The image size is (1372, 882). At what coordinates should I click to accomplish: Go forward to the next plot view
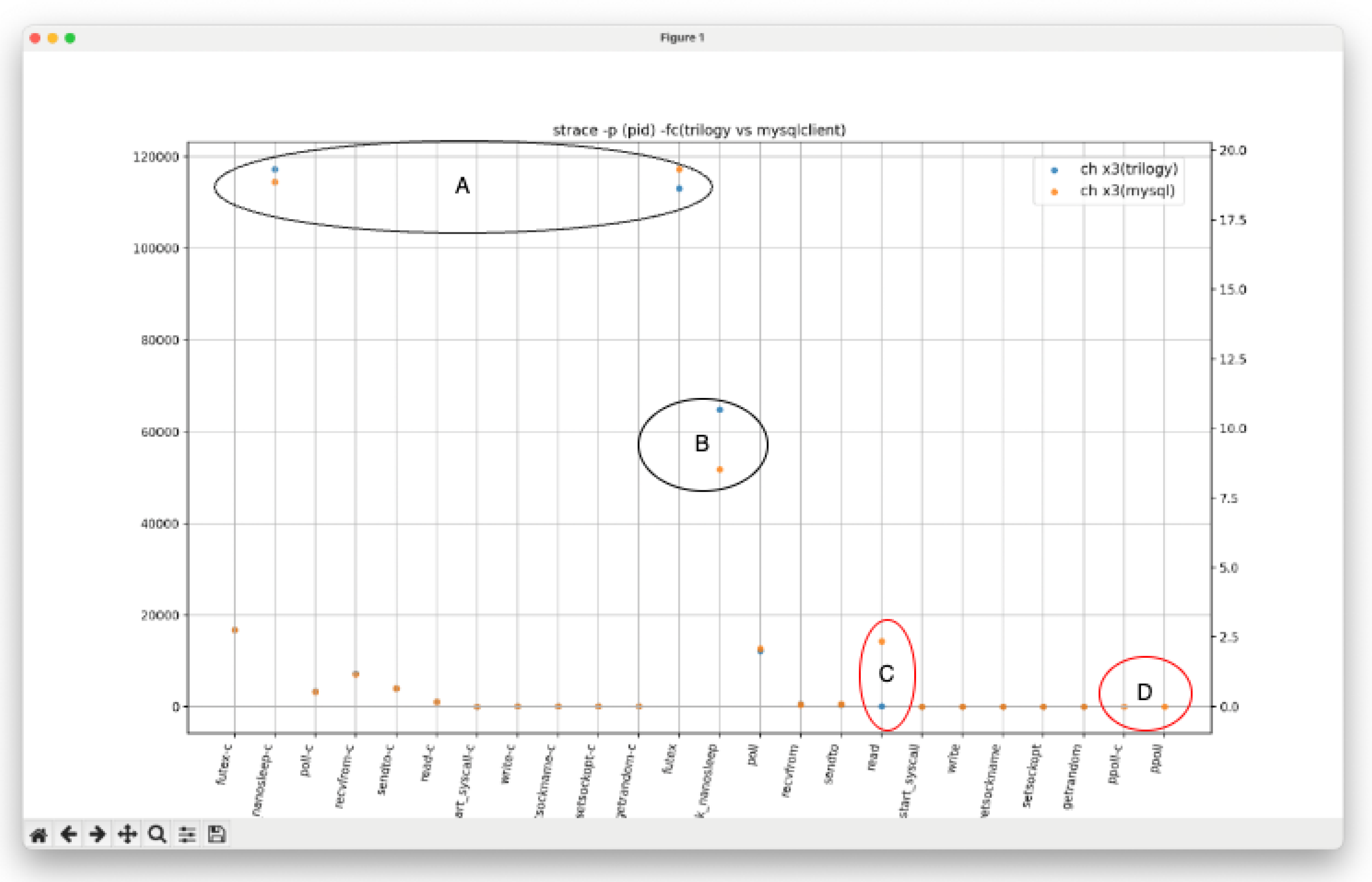tap(97, 835)
